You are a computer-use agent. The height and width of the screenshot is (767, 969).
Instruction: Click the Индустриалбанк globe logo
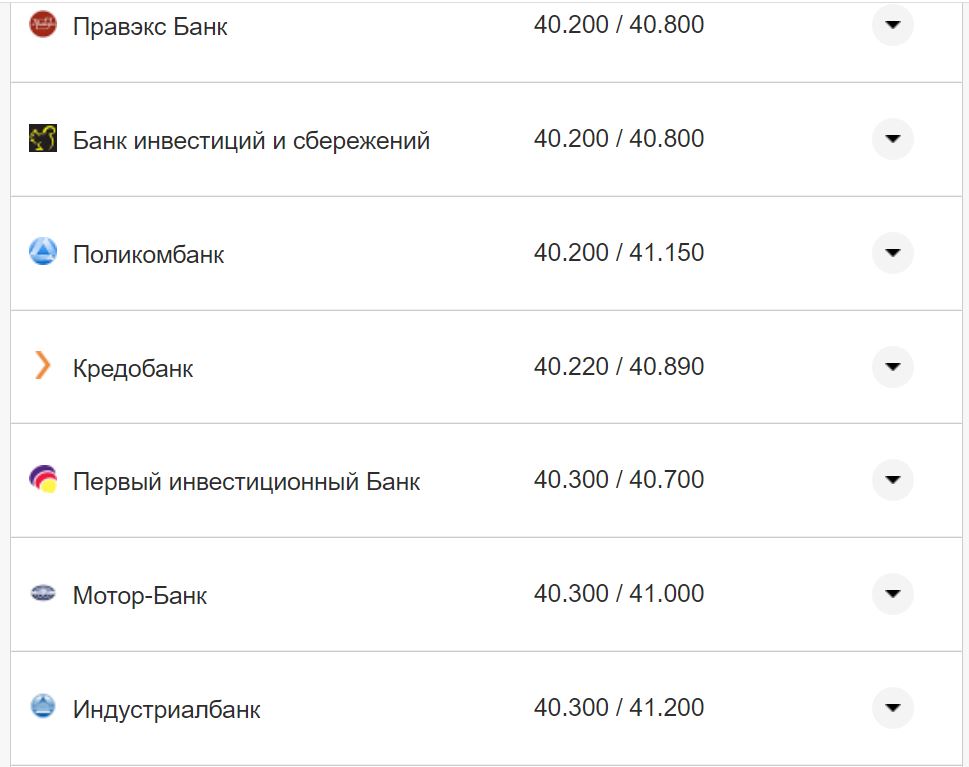41,708
